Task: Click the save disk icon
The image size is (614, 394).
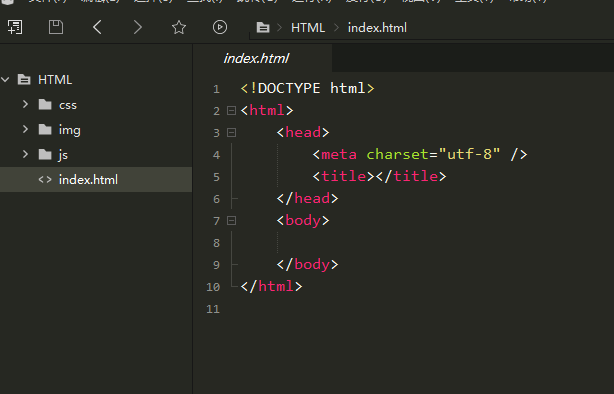Action: [56, 27]
